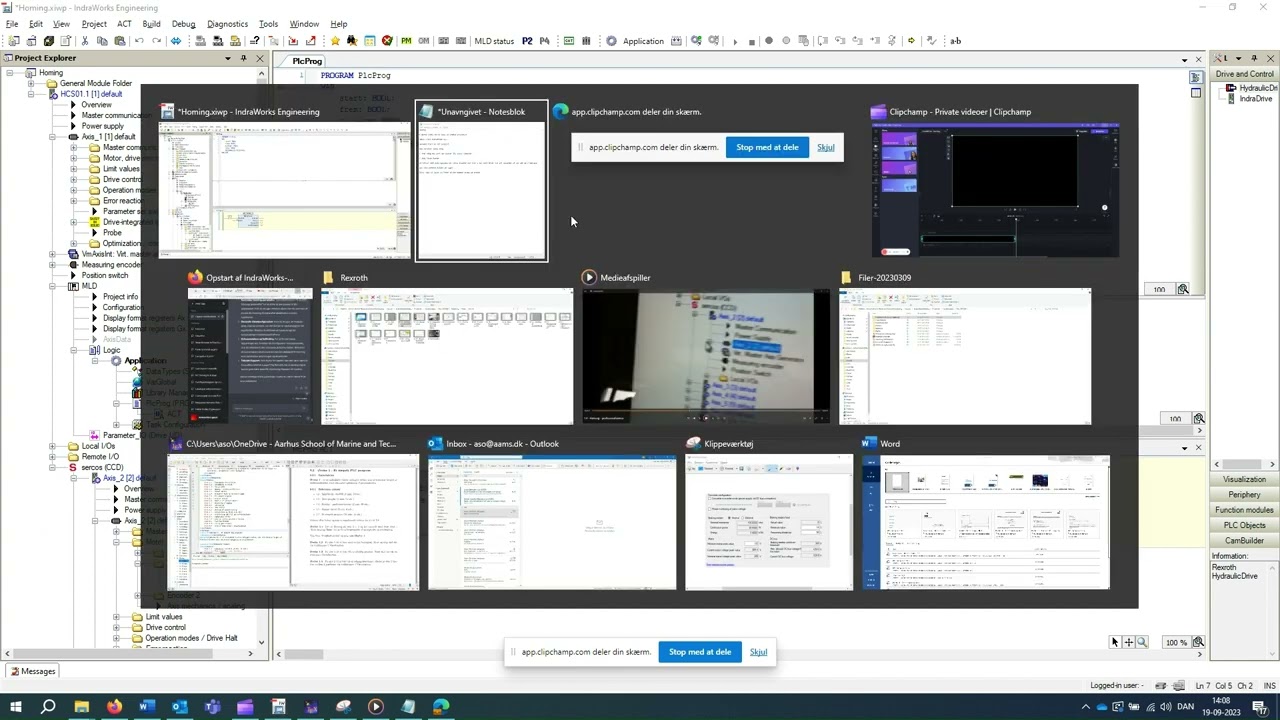This screenshot has width=1280, height=720.
Task: Click Stop med at dele in bottom sharing bar
Action: (700, 652)
